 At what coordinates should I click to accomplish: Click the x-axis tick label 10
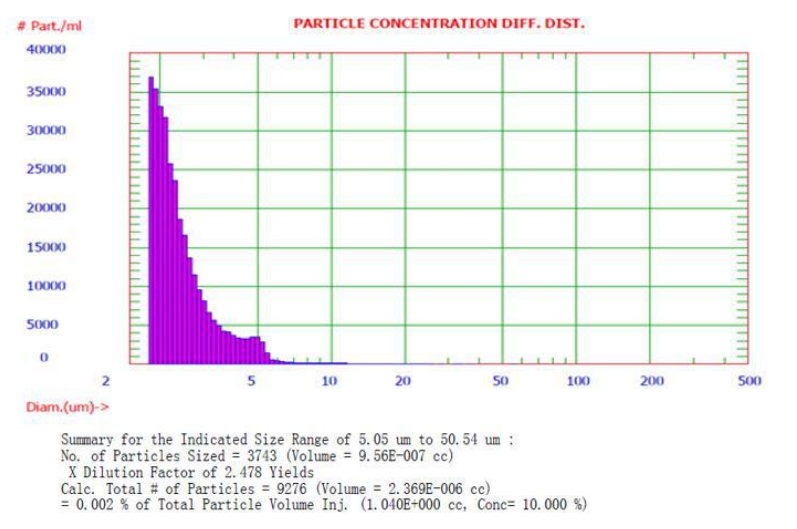coord(329,381)
